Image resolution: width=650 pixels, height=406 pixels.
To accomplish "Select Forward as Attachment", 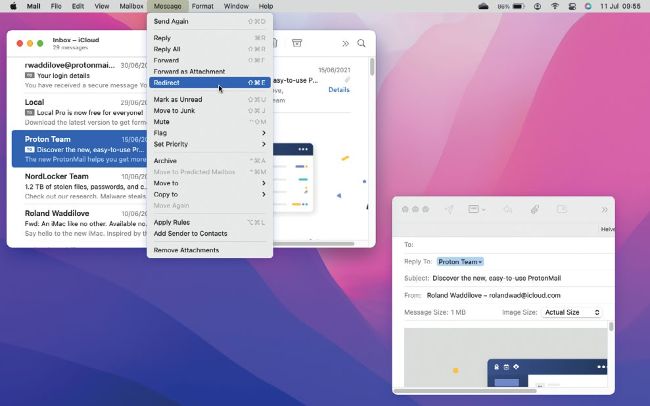I will (x=210, y=71).
